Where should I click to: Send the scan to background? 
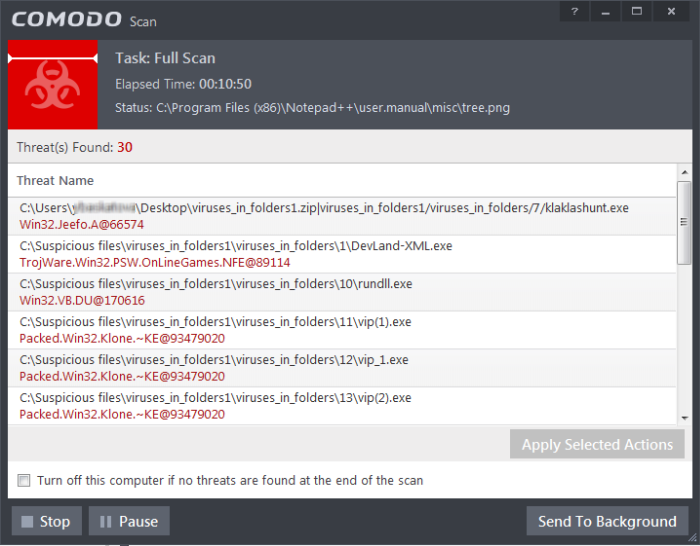(x=607, y=521)
